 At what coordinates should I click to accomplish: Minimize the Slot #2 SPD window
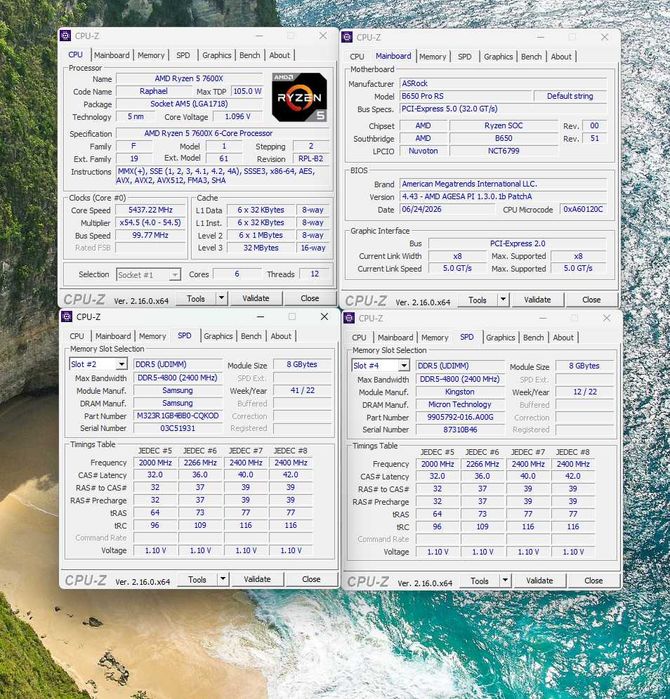pos(260,317)
